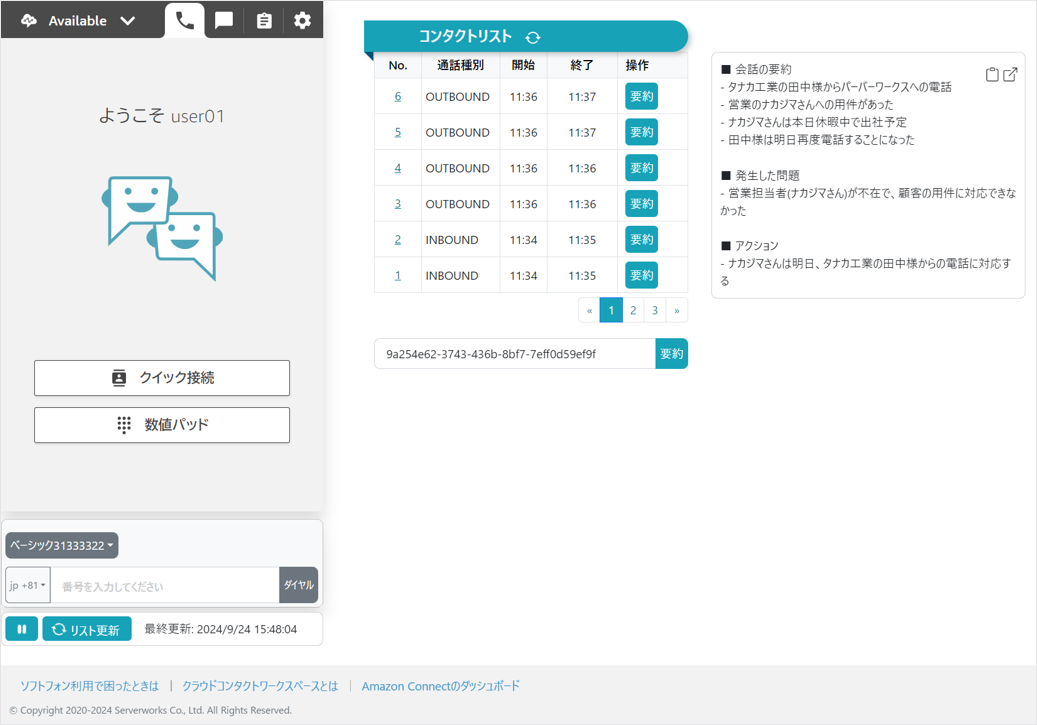
Task: Go to next page with » arrow
Action: point(677,310)
